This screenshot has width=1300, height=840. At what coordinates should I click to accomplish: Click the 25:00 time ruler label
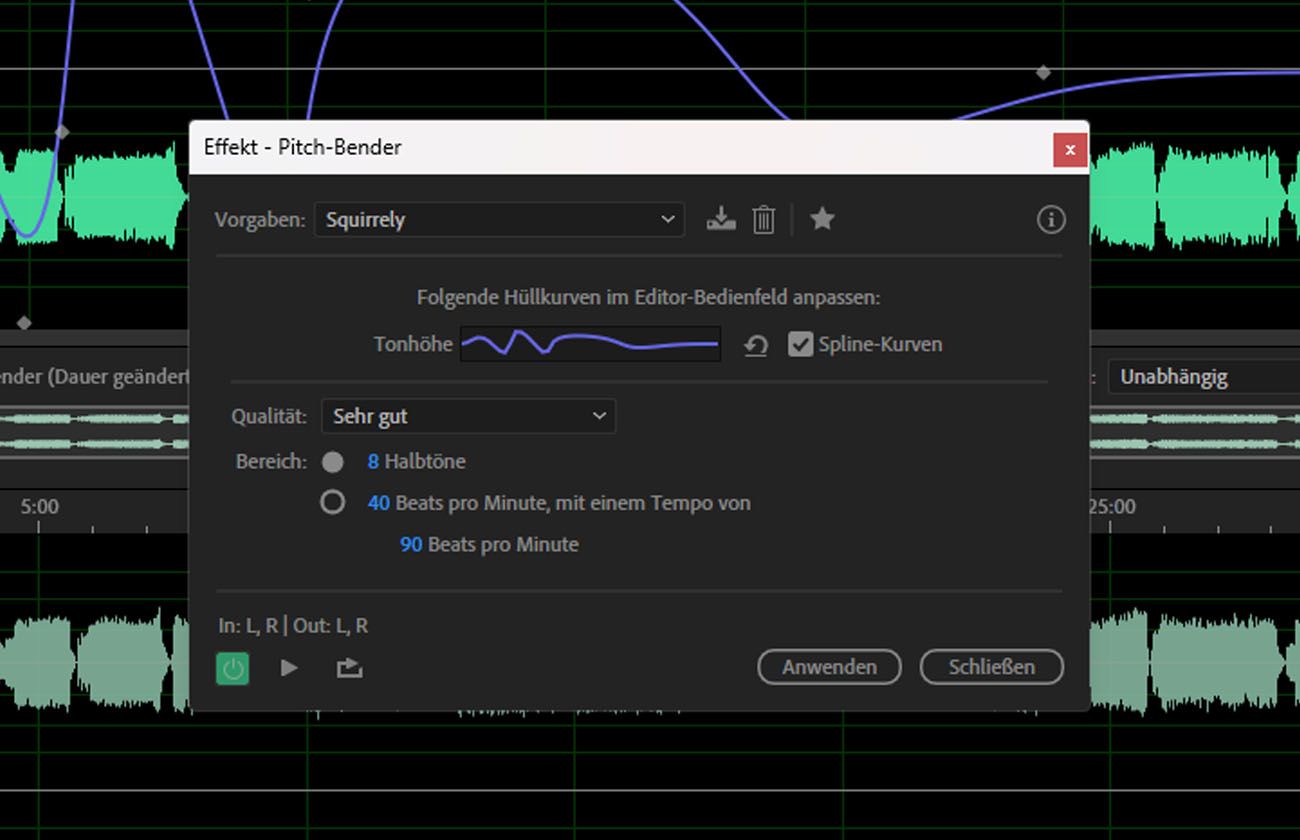click(1112, 507)
